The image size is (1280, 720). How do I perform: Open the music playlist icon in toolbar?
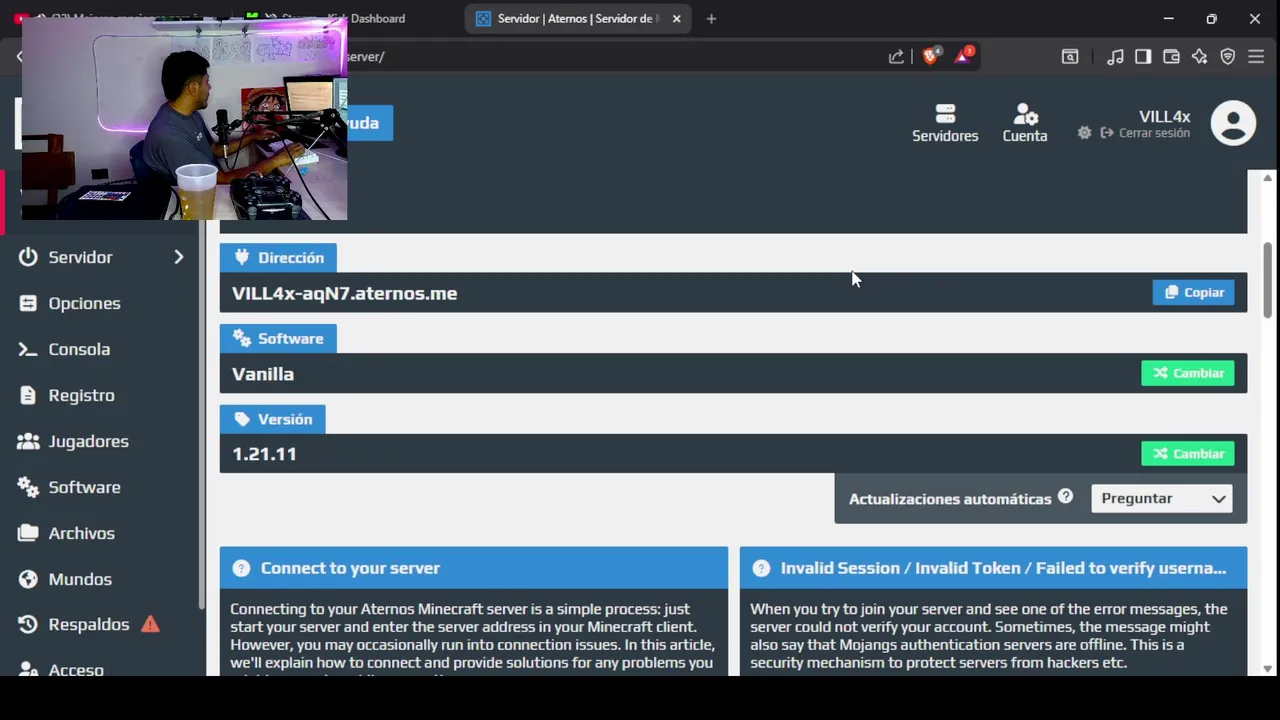tap(1115, 57)
